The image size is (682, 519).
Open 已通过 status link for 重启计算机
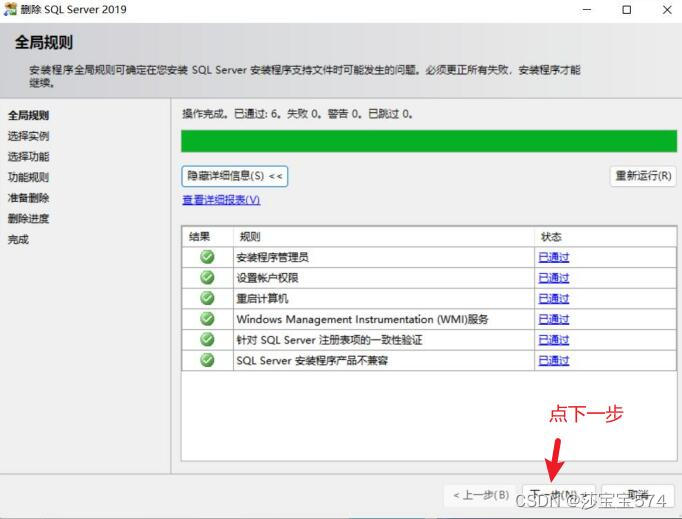click(x=553, y=298)
